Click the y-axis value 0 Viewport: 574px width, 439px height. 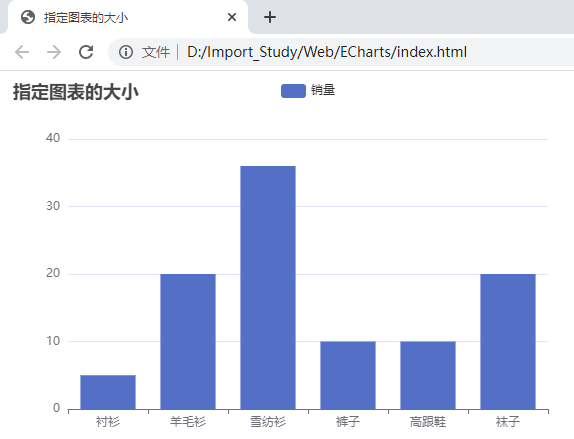[x=56, y=408]
